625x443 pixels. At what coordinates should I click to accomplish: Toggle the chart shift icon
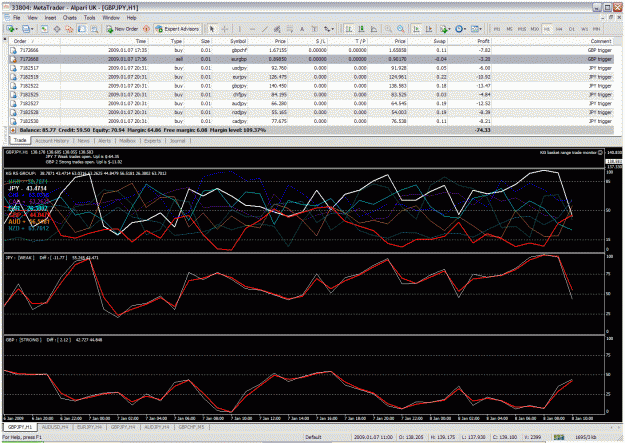(429, 29)
